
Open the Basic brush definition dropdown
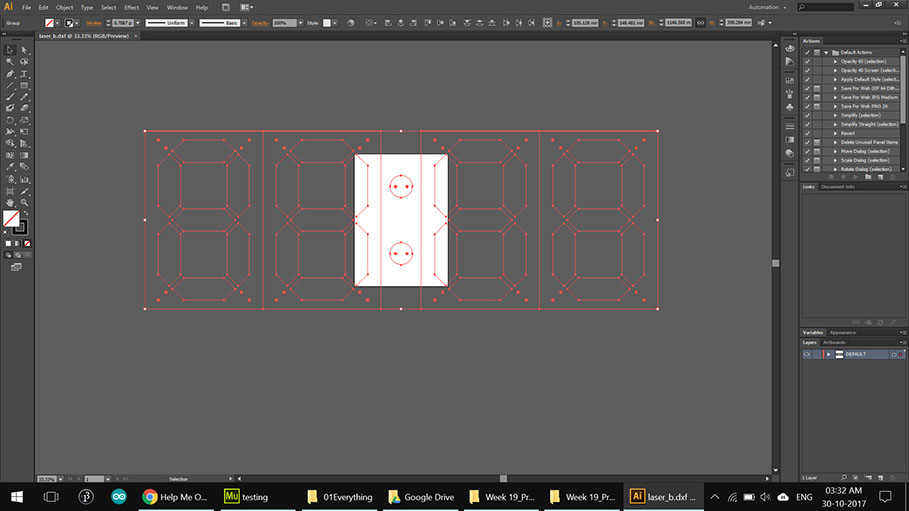coord(244,23)
